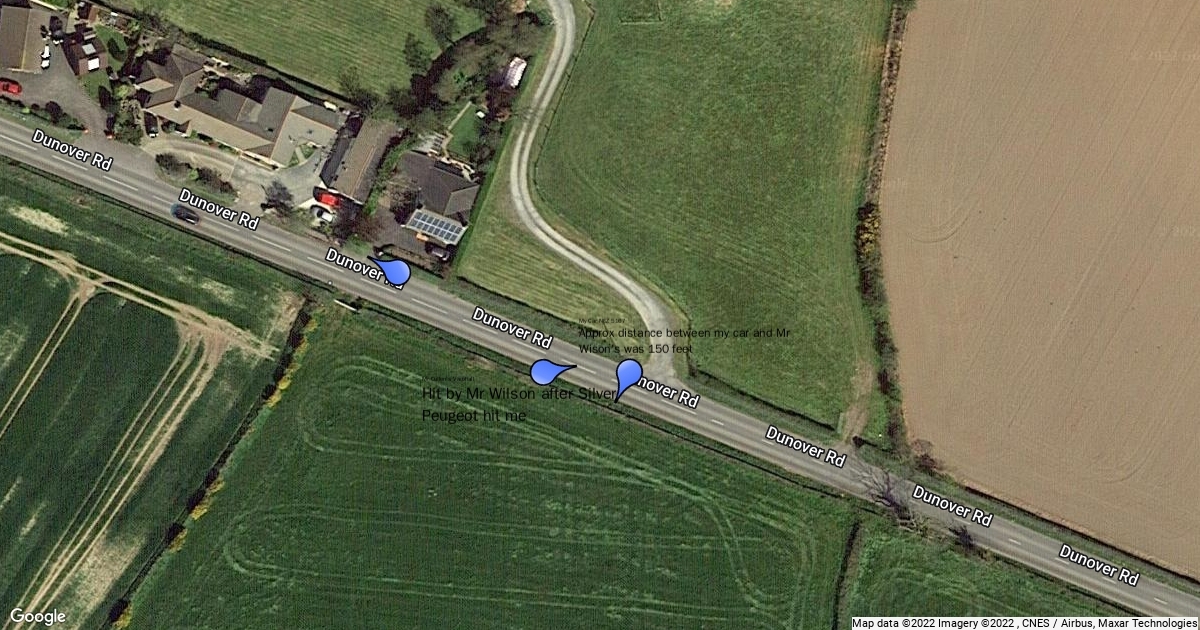1200x630 pixels.
Task: Click the small white-roofed shed beside the track
Action: (516, 72)
